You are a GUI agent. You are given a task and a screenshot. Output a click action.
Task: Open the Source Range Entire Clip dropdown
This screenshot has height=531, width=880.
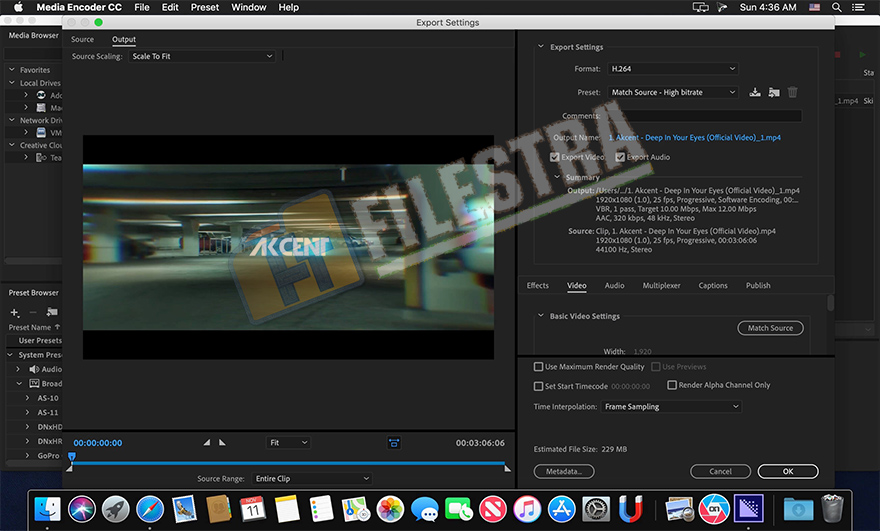coord(311,479)
